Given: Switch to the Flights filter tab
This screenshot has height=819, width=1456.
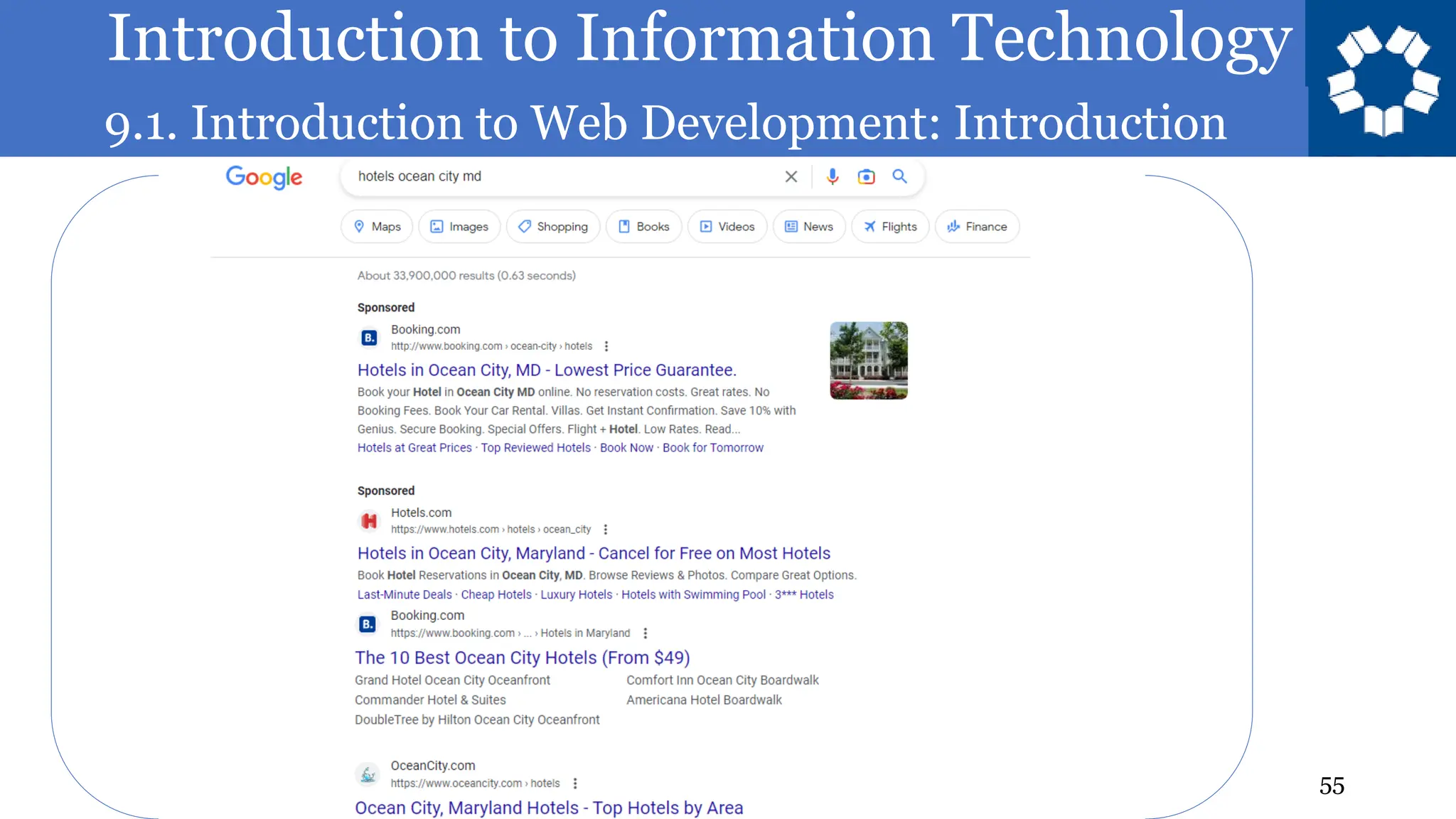Looking at the screenshot, I should [890, 227].
